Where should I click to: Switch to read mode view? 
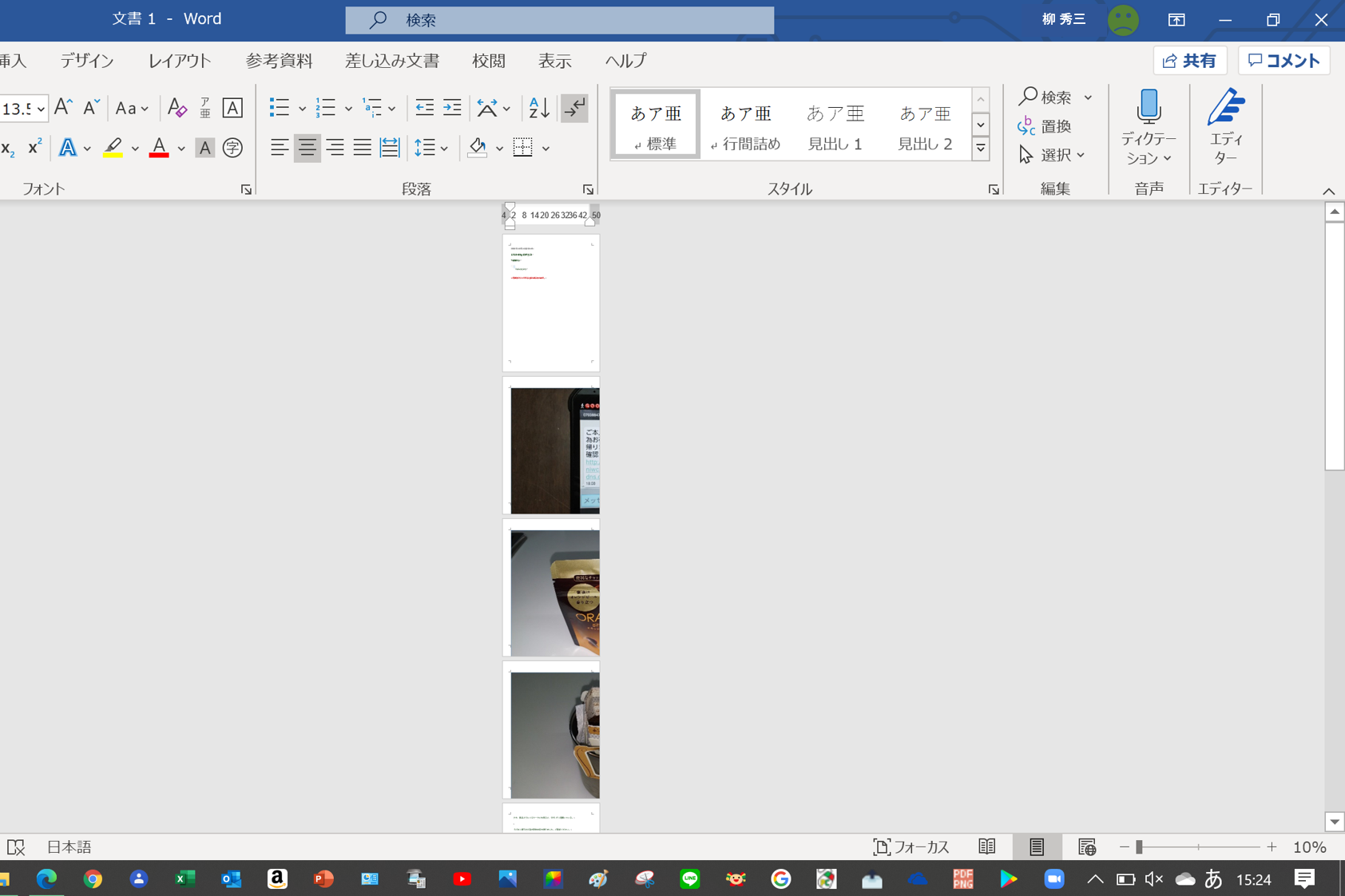click(987, 846)
